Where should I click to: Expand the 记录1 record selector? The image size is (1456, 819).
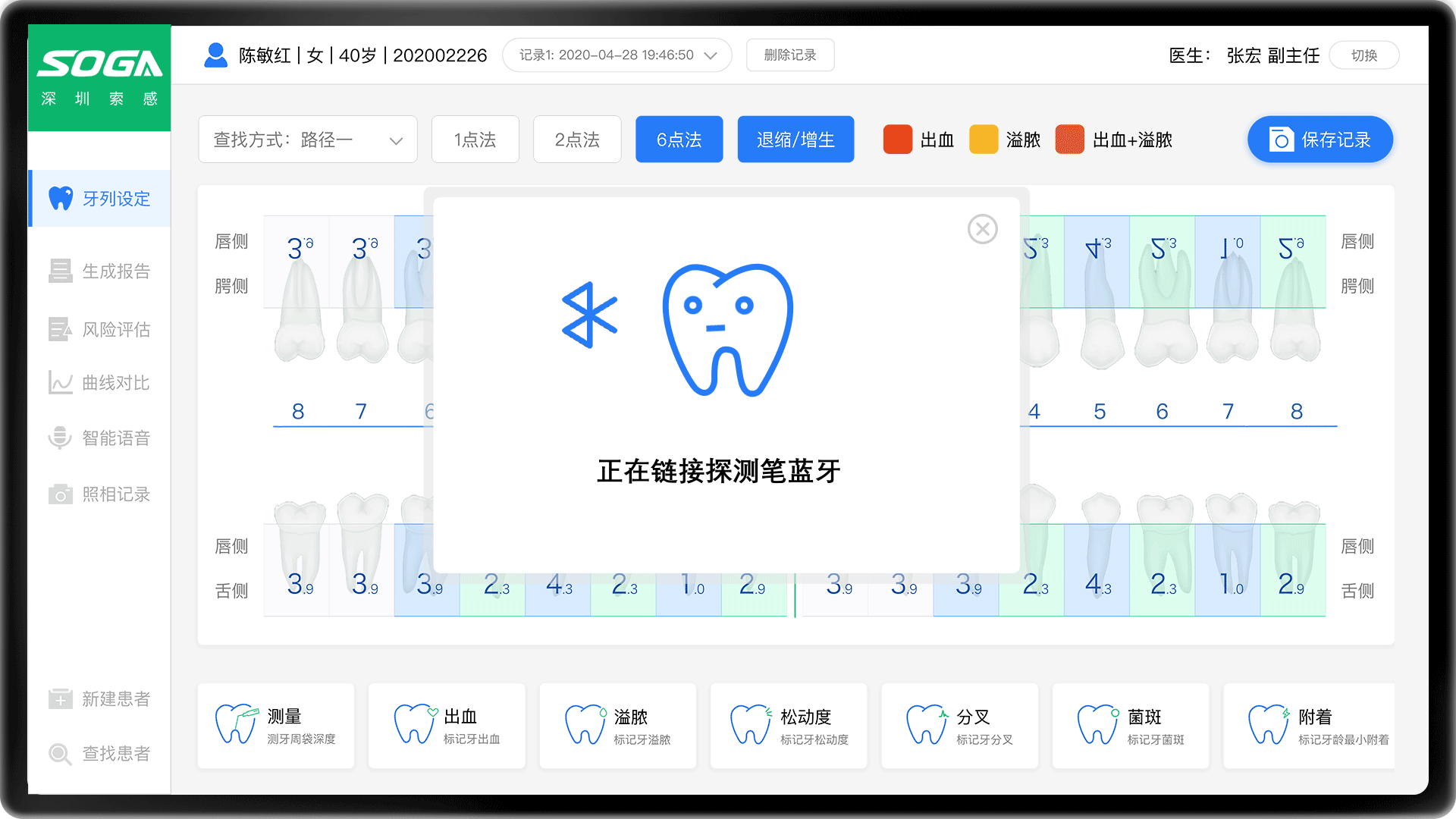[617, 55]
